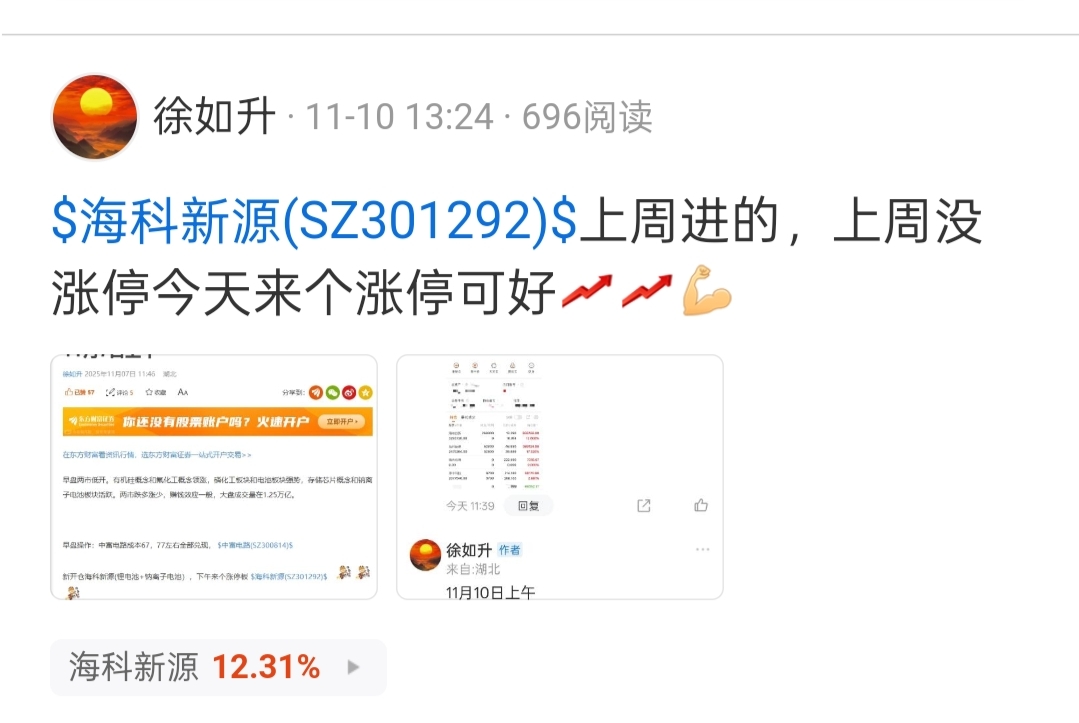1079x723 pixels.
Task: Tap the red Weibo share icon
Action: point(349,393)
